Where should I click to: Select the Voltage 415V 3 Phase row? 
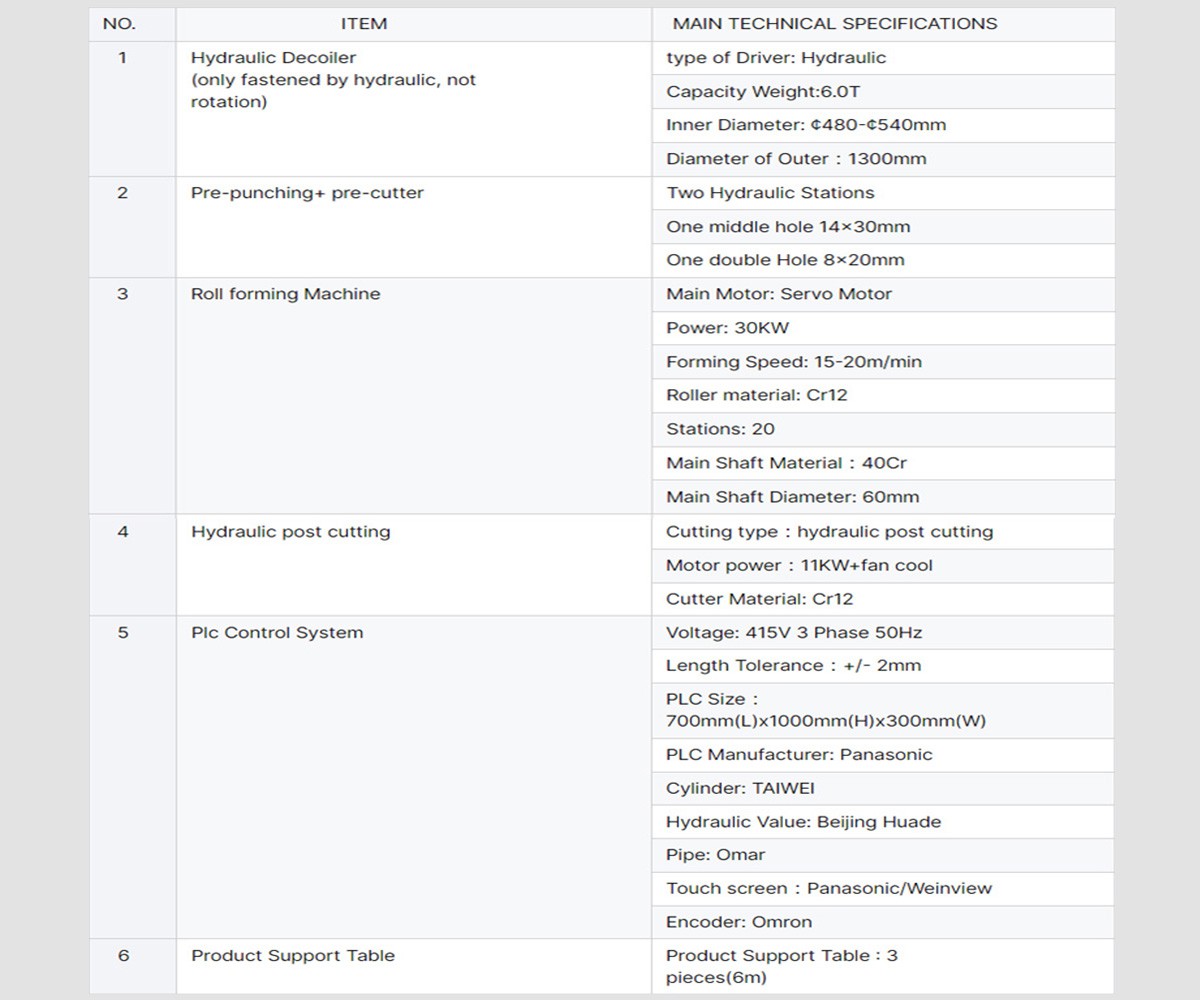794,633
